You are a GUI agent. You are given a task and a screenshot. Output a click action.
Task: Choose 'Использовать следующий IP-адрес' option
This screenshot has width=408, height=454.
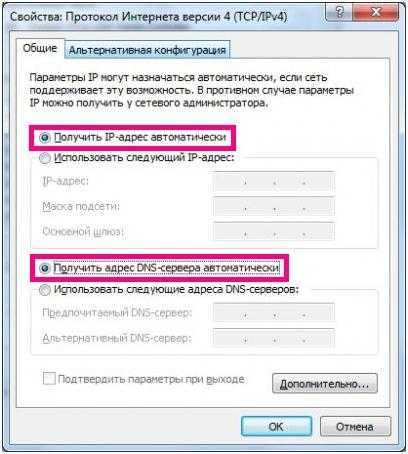45,158
